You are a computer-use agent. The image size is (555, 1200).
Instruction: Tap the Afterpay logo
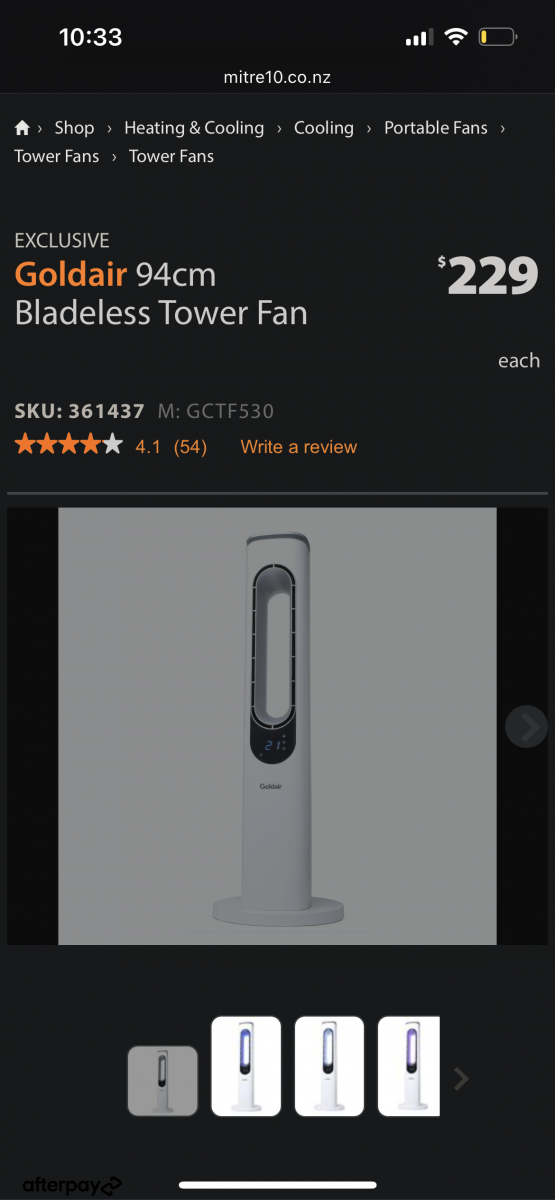pyautogui.click(x=72, y=1186)
